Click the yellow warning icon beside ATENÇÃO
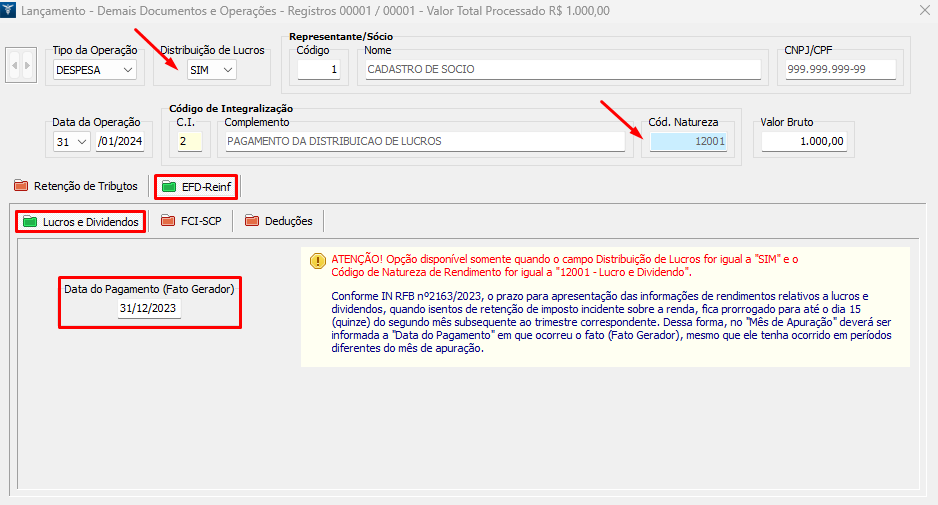938x505 pixels. (x=317, y=261)
